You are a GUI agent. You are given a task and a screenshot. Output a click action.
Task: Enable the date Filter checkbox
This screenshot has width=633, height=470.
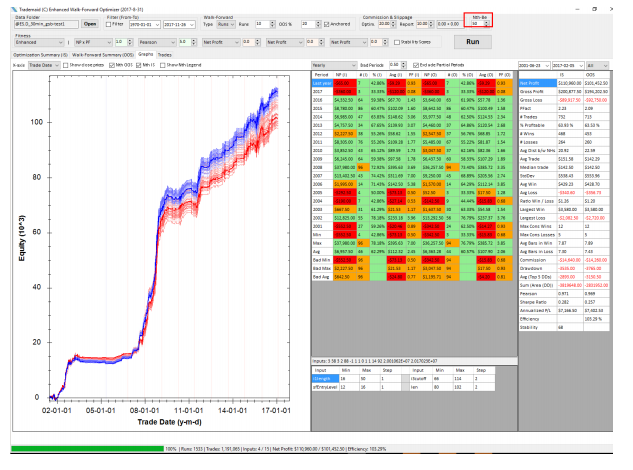point(109,22)
